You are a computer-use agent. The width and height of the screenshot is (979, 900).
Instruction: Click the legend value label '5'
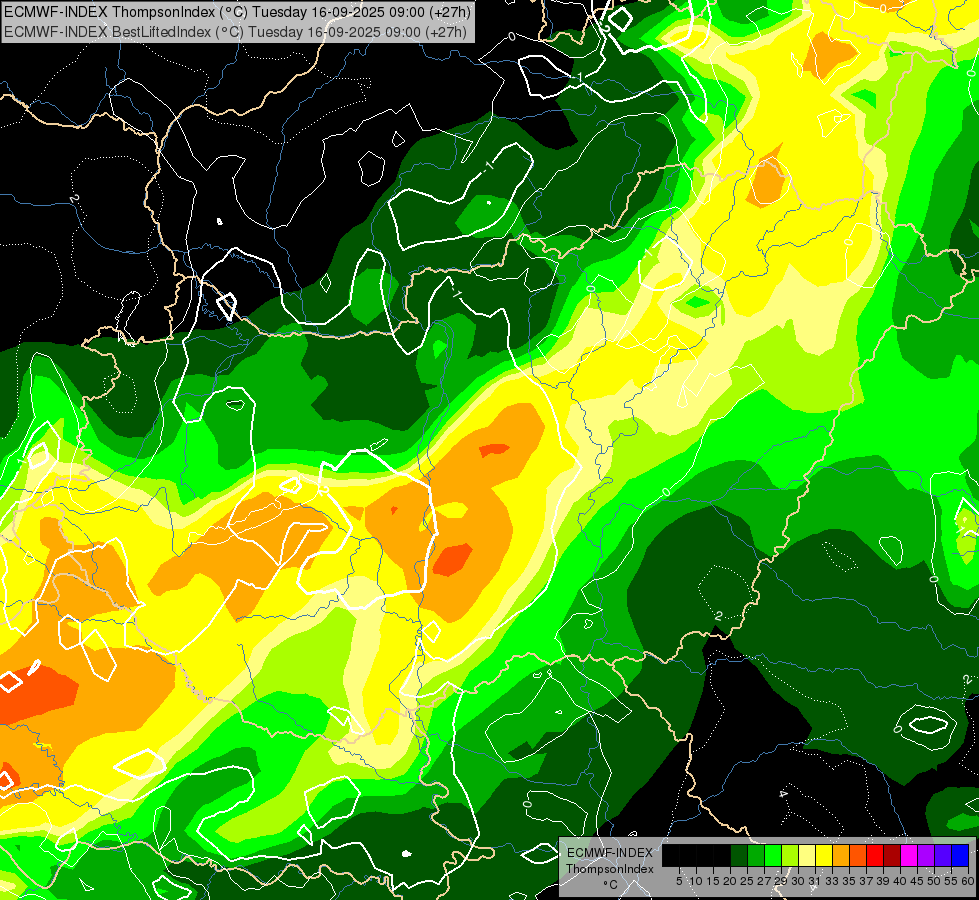click(x=679, y=881)
